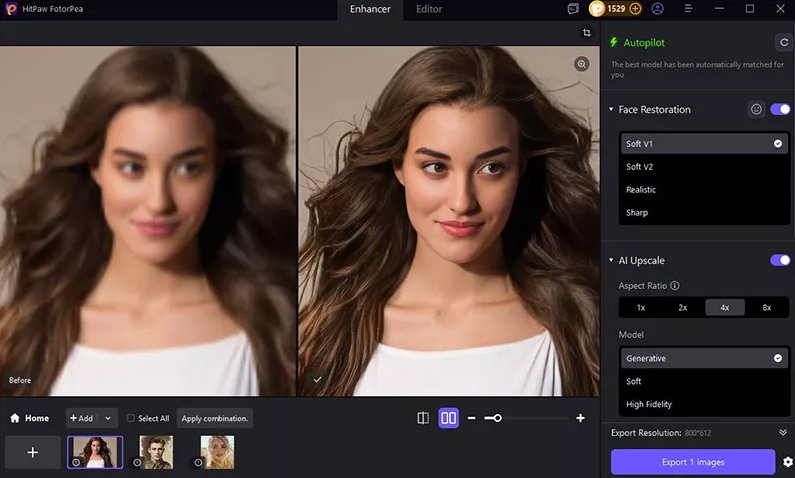Choose the Realistic face model
The height and width of the screenshot is (478, 795).
tap(704, 190)
